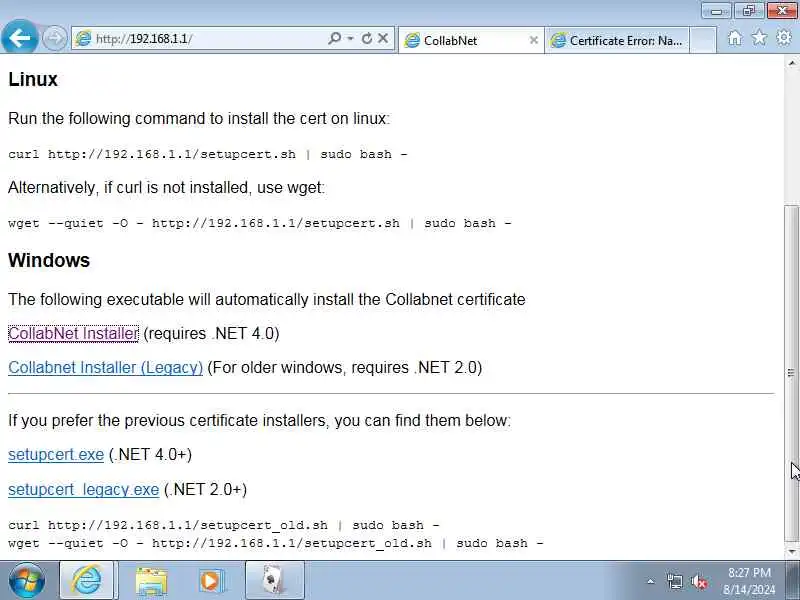Click the '(requires .NET 4.0)' text
Screen dimensions: 800x600
click(x=211, y=334)
